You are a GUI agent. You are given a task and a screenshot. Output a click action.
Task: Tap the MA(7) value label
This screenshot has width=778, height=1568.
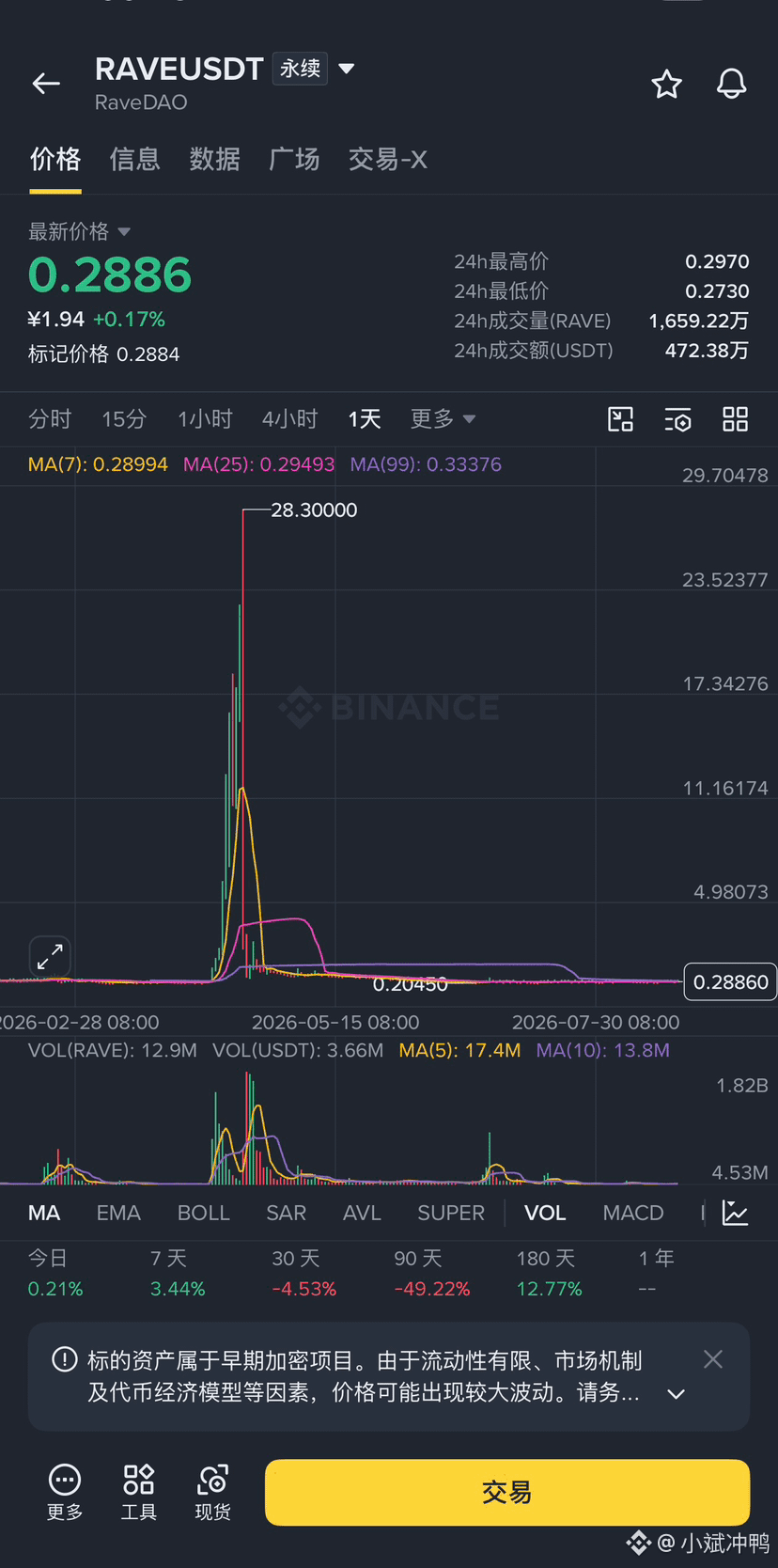point(98,464)
